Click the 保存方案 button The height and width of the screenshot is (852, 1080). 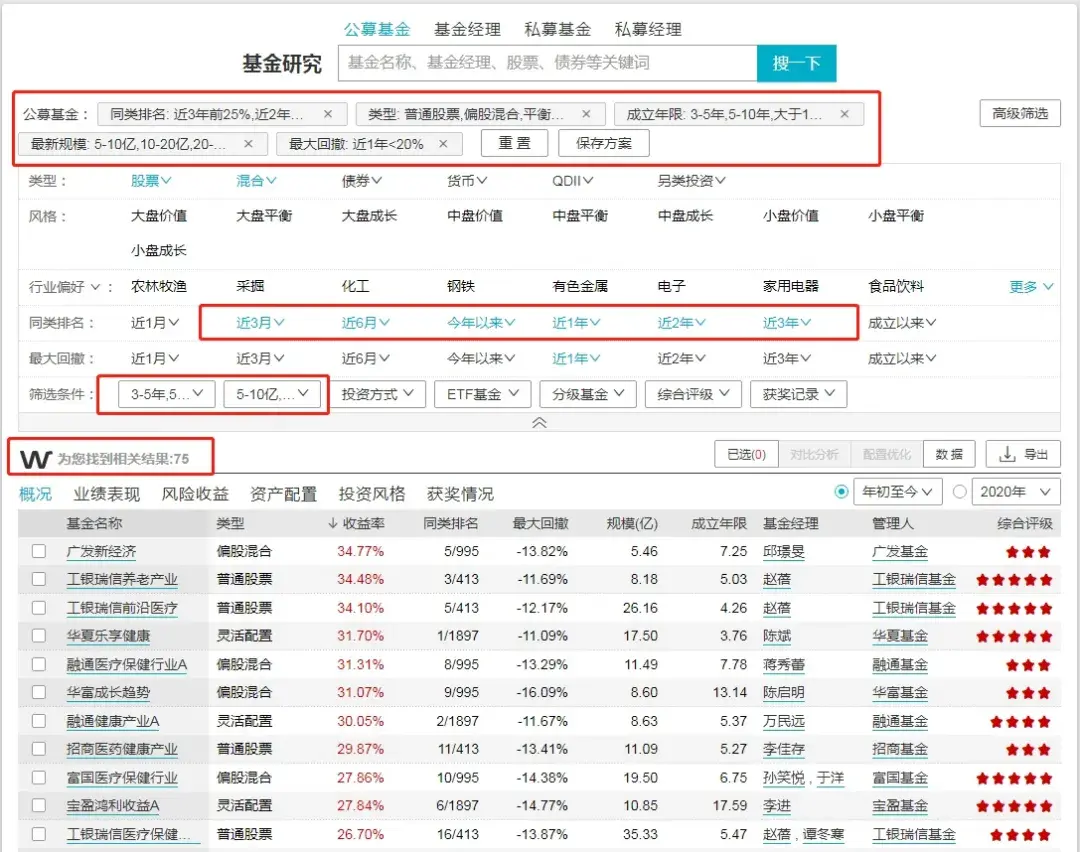[x=603, y=143]
